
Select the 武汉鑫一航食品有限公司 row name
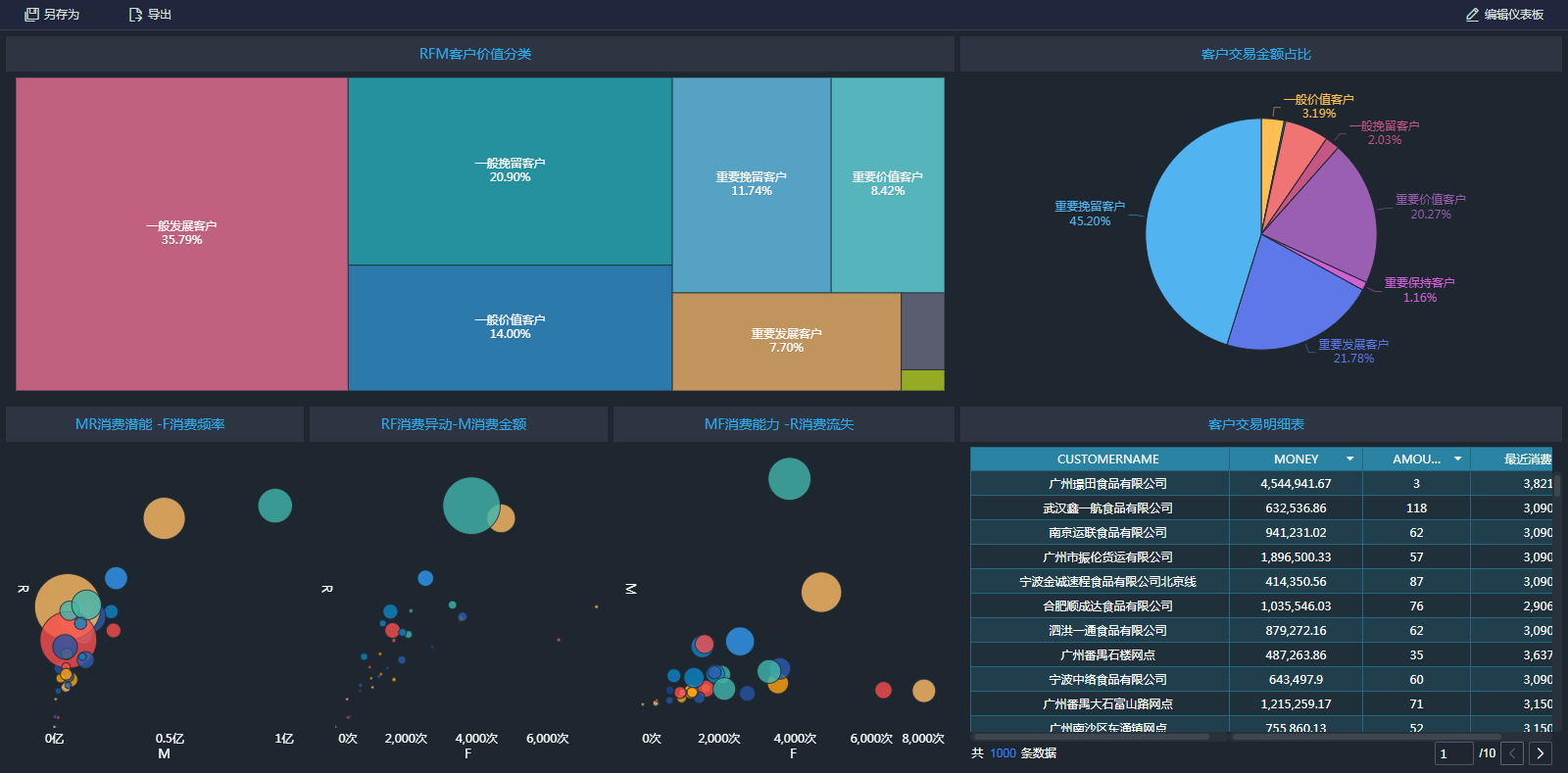pos(1107,507)
